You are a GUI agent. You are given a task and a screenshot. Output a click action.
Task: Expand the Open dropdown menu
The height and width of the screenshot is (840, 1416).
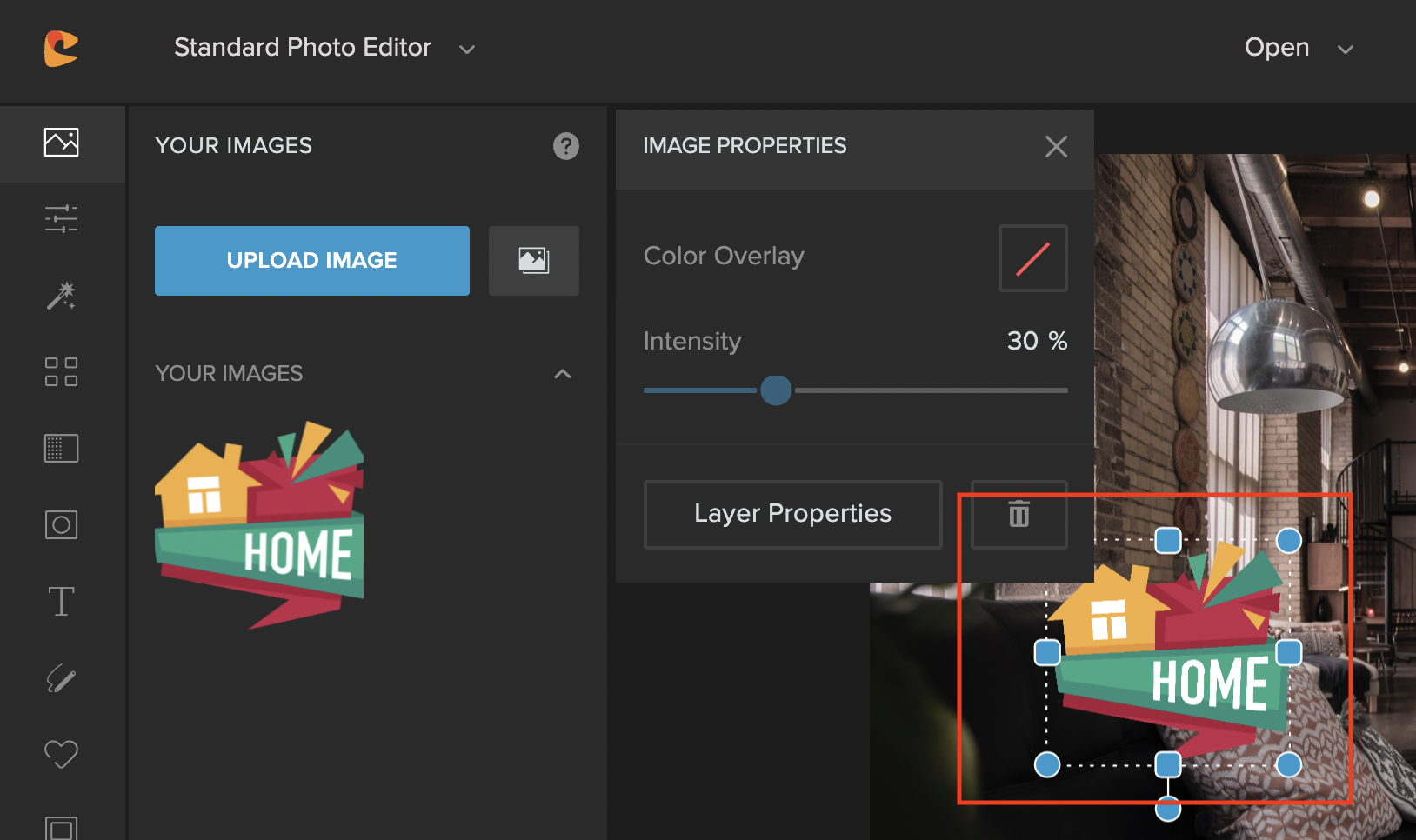click(x=1299, y=48)
